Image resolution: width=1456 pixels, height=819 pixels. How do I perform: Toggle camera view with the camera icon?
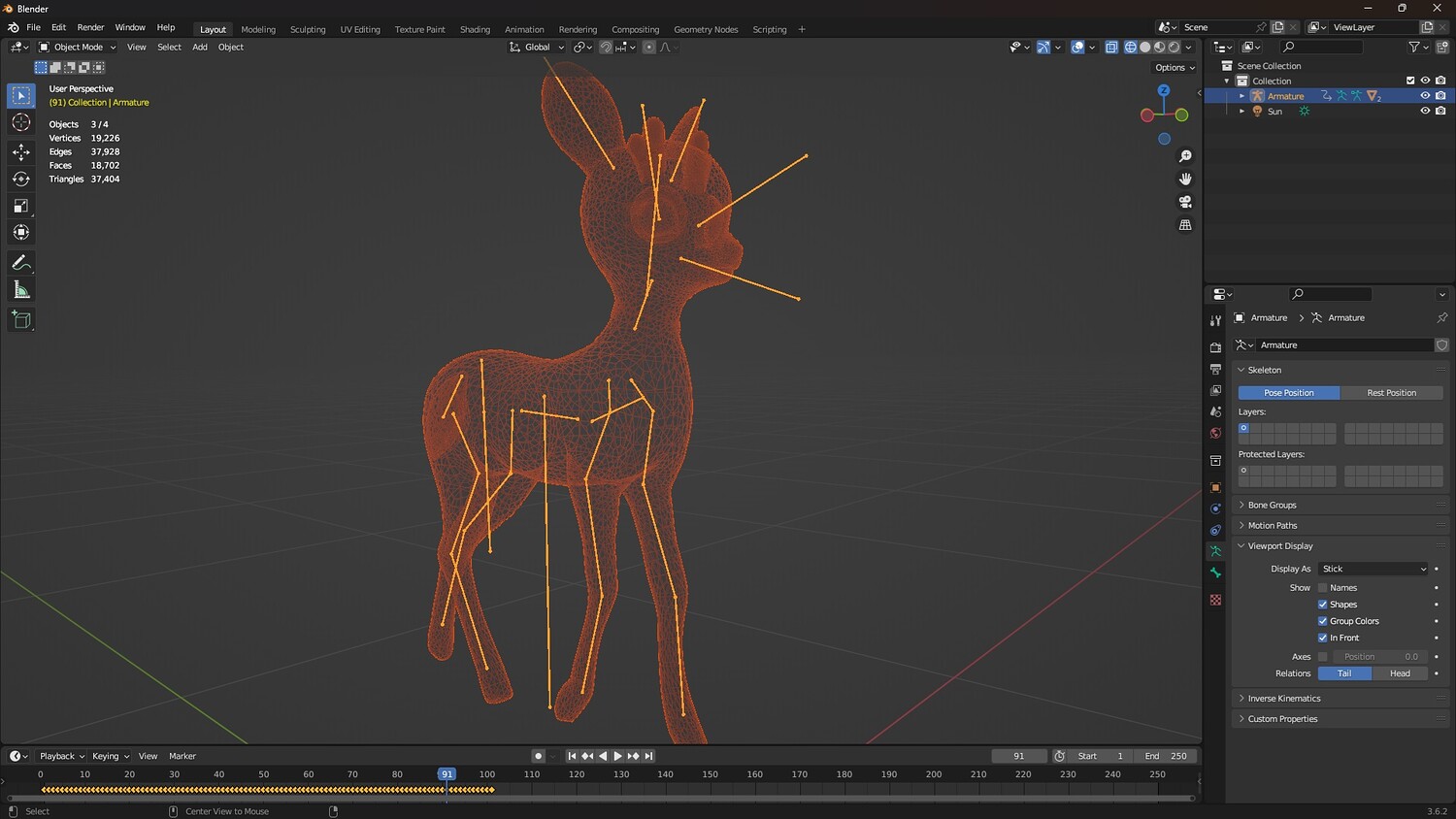1185,202
